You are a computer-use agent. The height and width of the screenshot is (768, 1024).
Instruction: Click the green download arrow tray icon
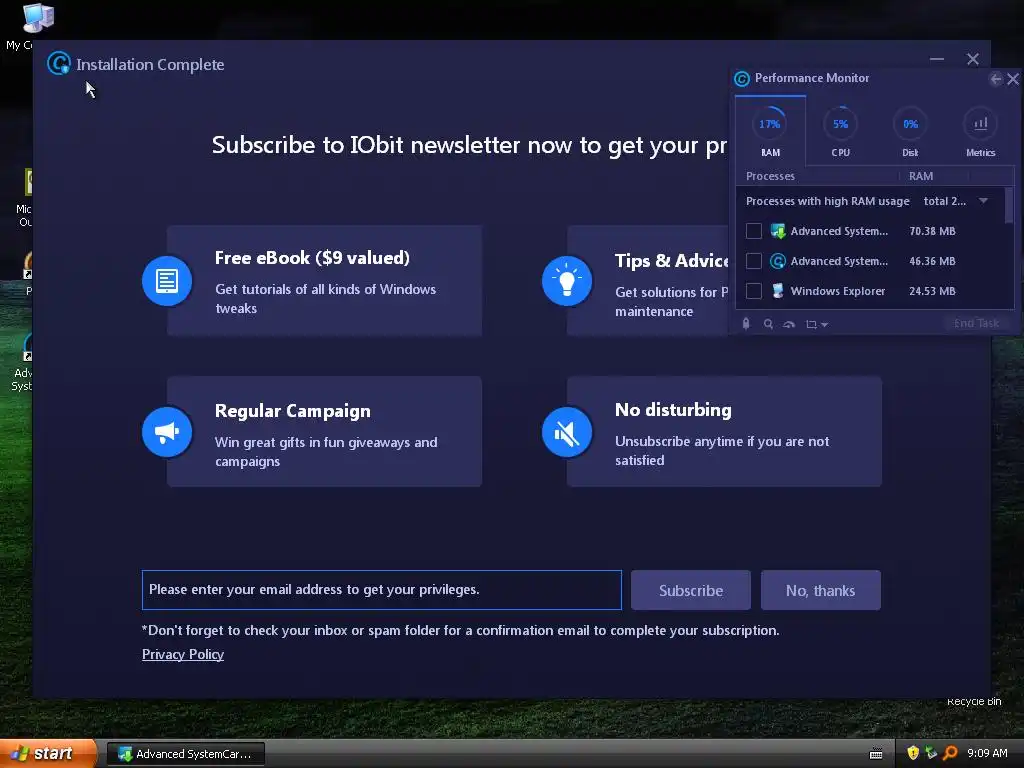coord(931,753)
